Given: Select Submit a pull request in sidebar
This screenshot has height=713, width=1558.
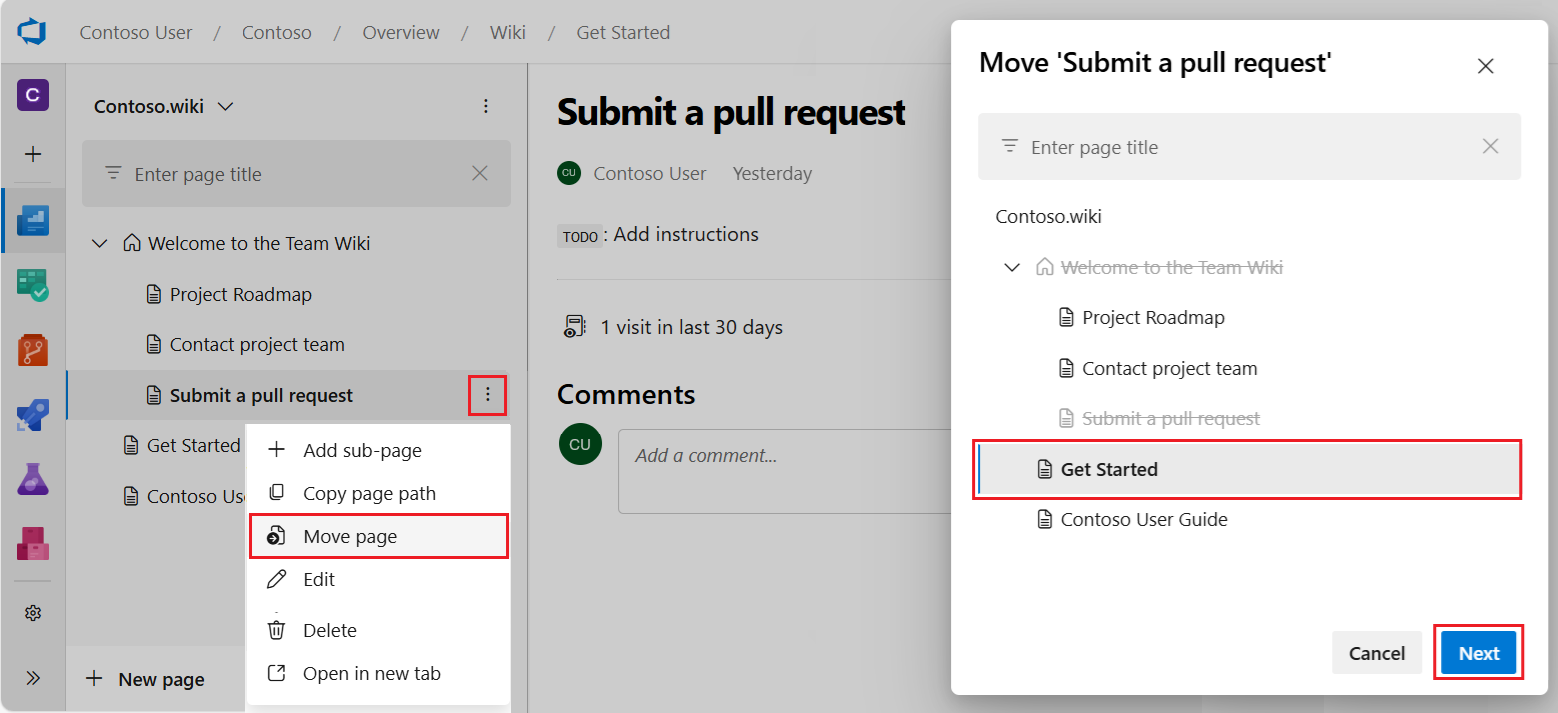Looking at the screenshot, I should (x=261, y=395).
